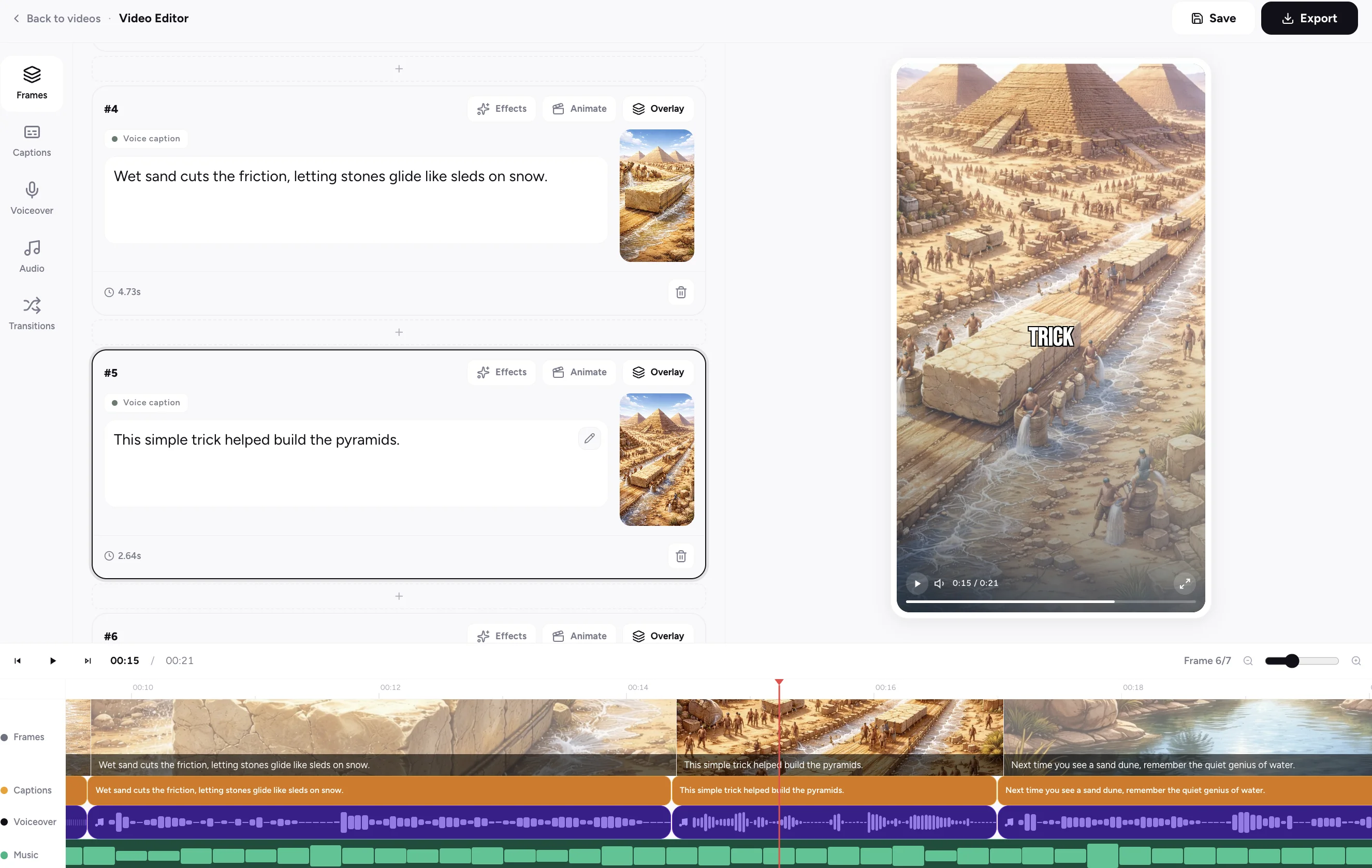Image resolution: width=1372 pixels, height=868 pixels.
Task: Select orange 'This simple trick' caption clip
Action: click(834, 790)
